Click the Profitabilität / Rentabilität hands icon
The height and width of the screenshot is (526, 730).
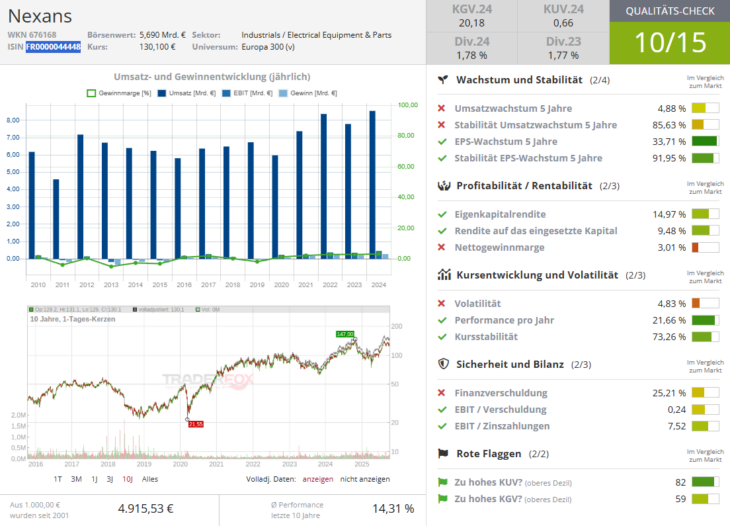coord(443,186)
